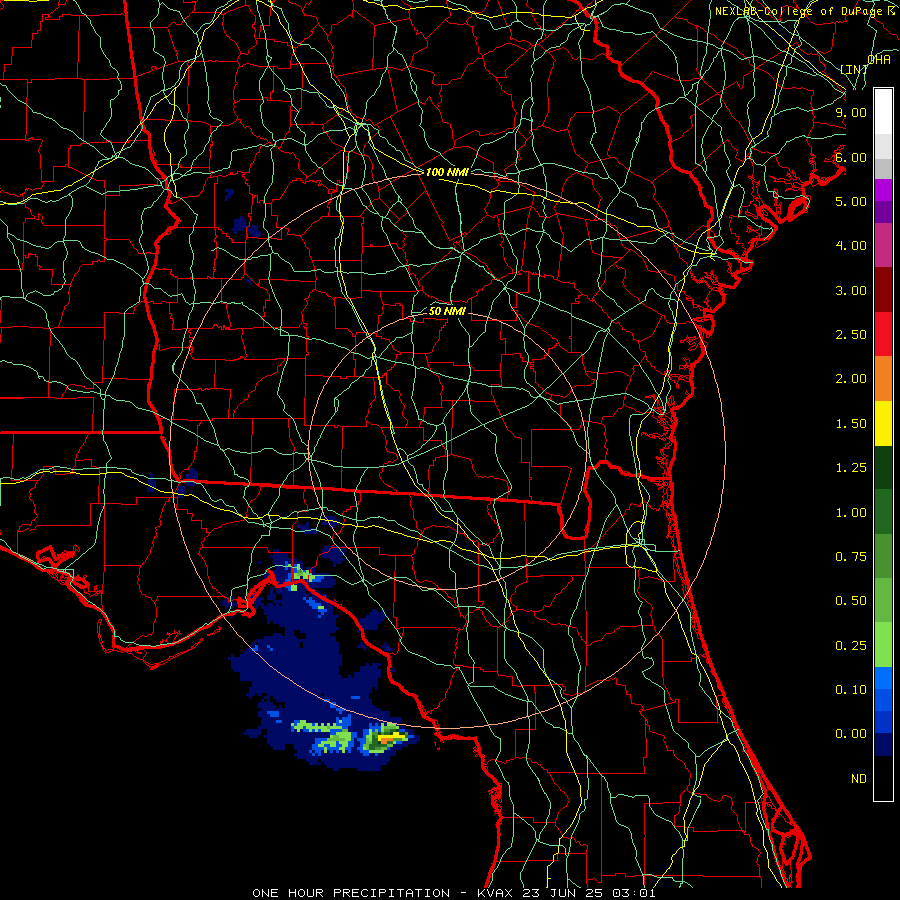Click the 0.00 legend value
This screenshot has height=900, width=900.
(x=851, y=734)
